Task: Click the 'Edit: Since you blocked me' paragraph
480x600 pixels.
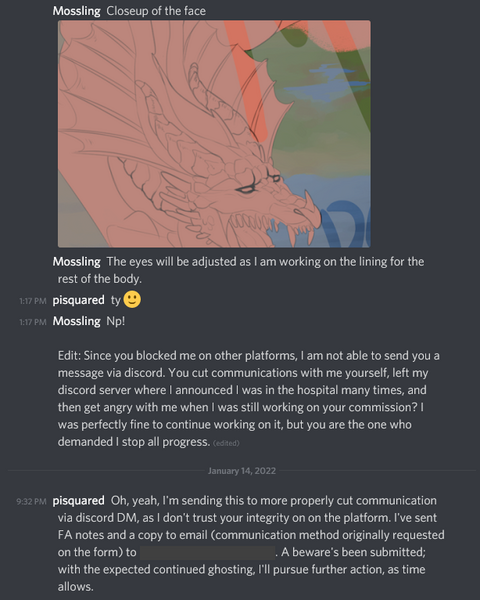Action: coord(248,399)
